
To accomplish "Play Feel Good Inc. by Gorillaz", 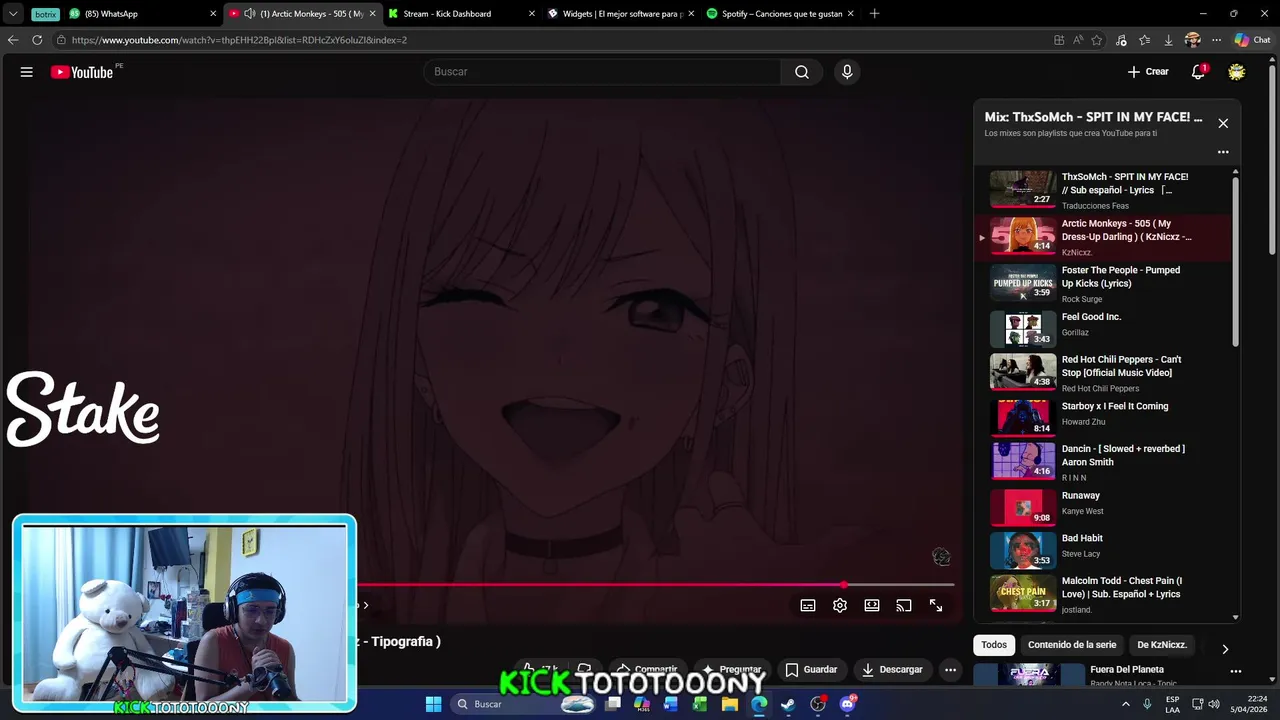I will [x=1104, y=327].
